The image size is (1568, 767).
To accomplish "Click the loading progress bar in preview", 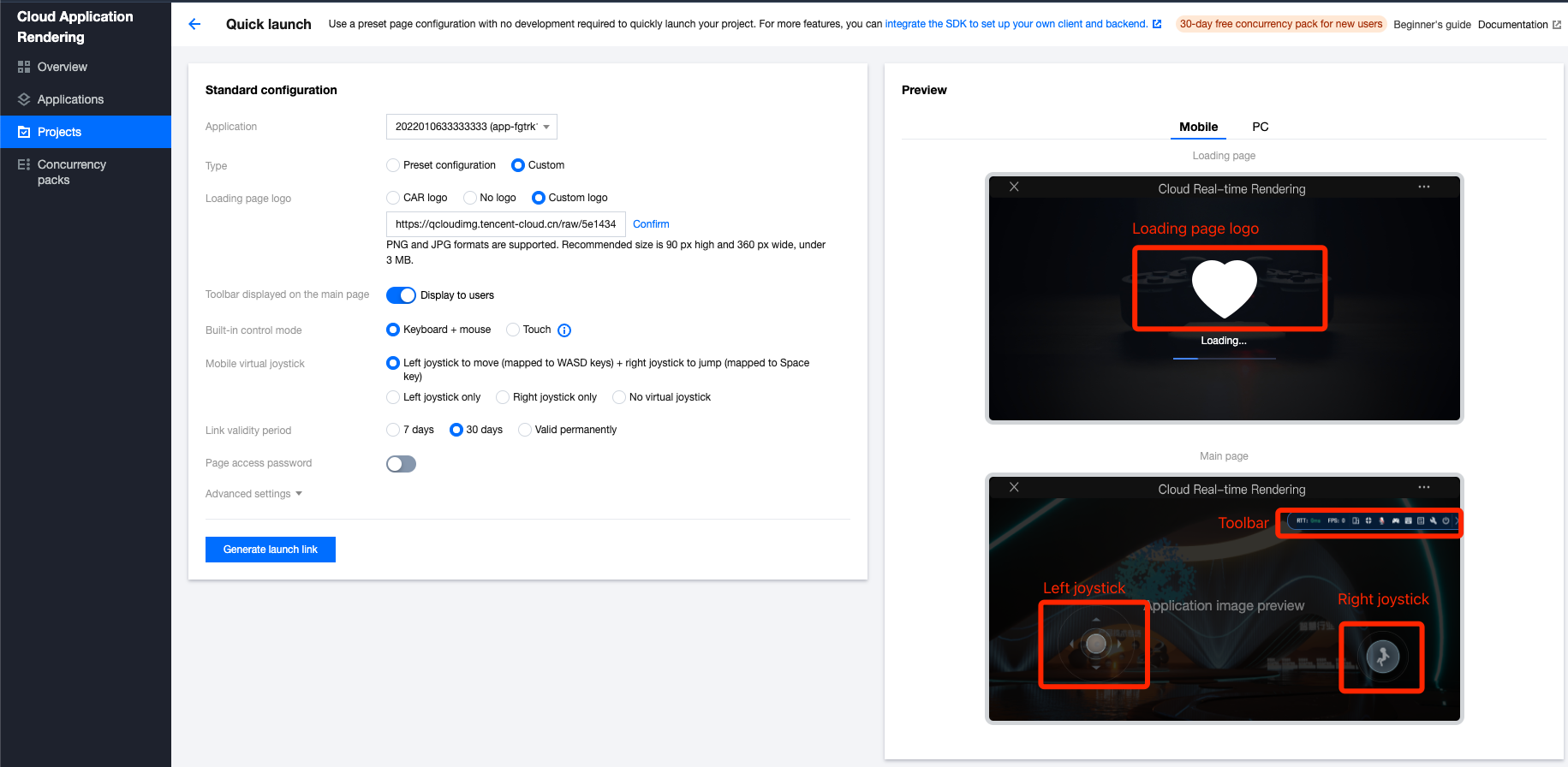I will pos(1225,358).
